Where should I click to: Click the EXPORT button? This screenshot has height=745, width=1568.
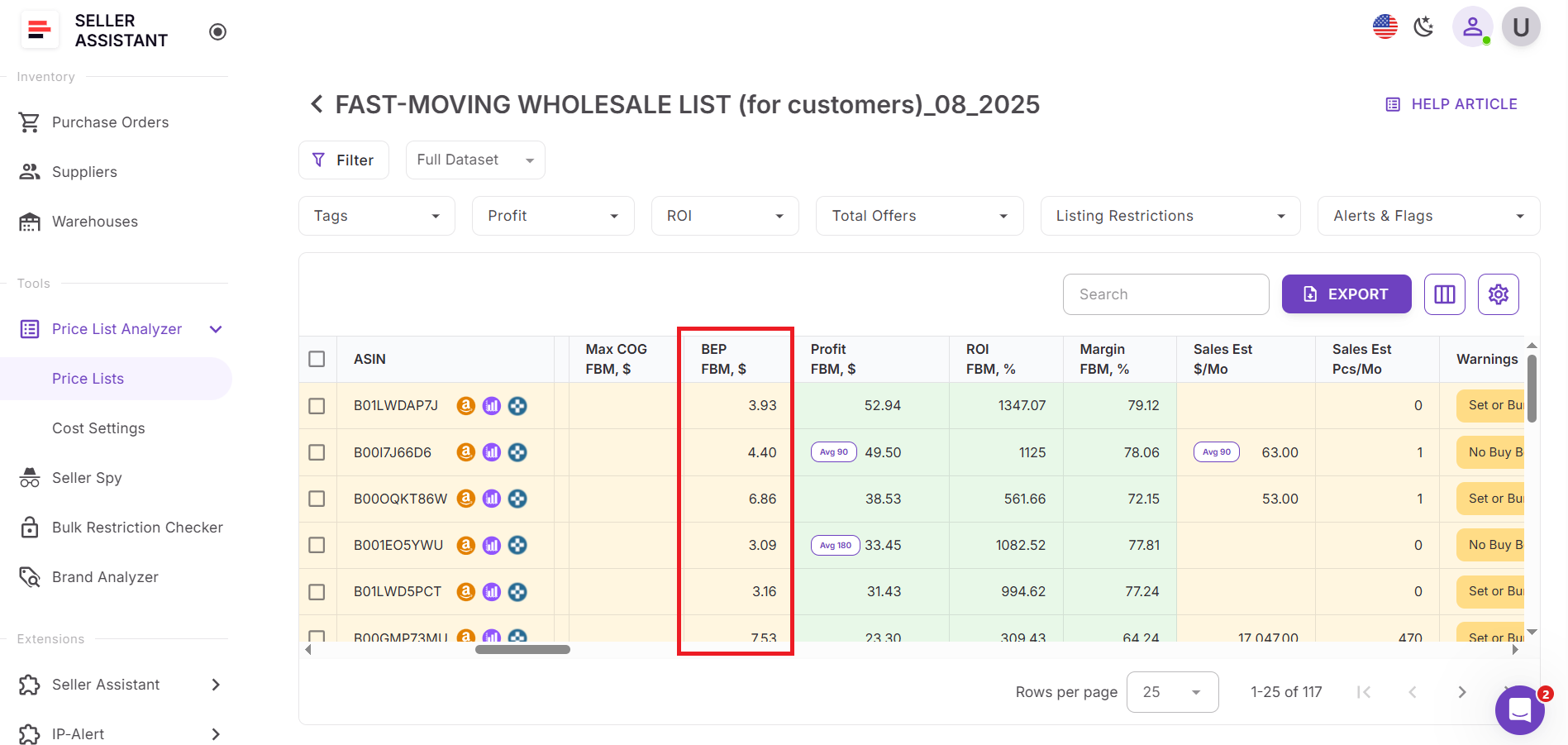coord(1346,294)
